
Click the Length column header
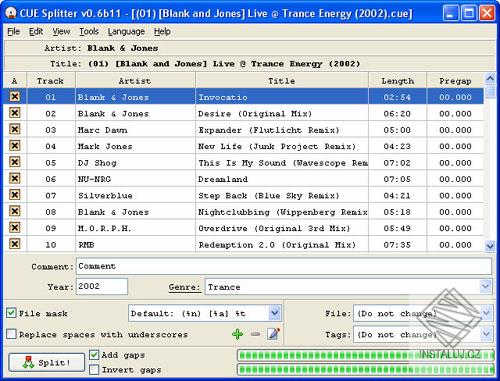click(397, 81)
